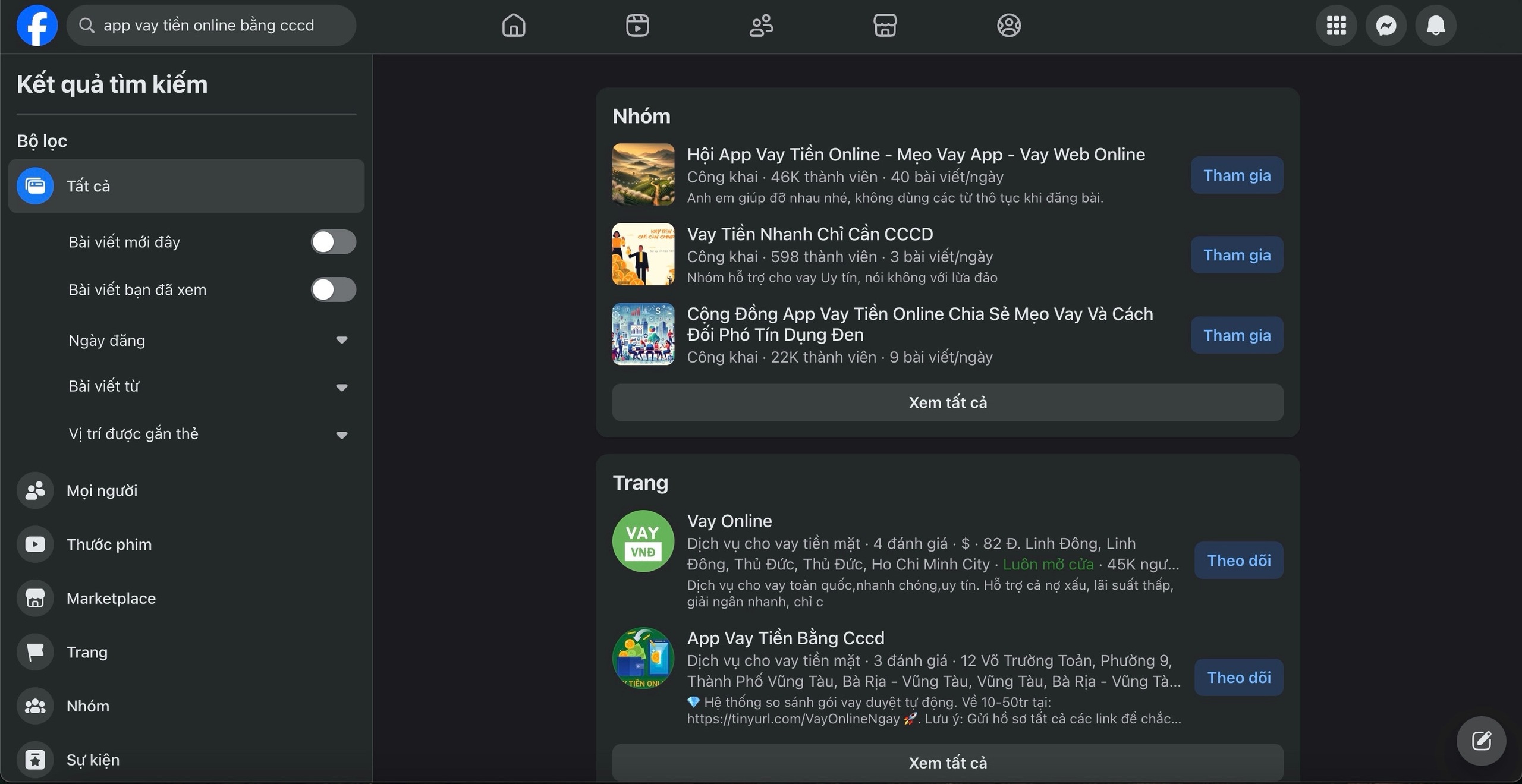Viewport: 1522px width, 784px height.
Task: Filter results by Sự kiện
Action: (186, 760)
